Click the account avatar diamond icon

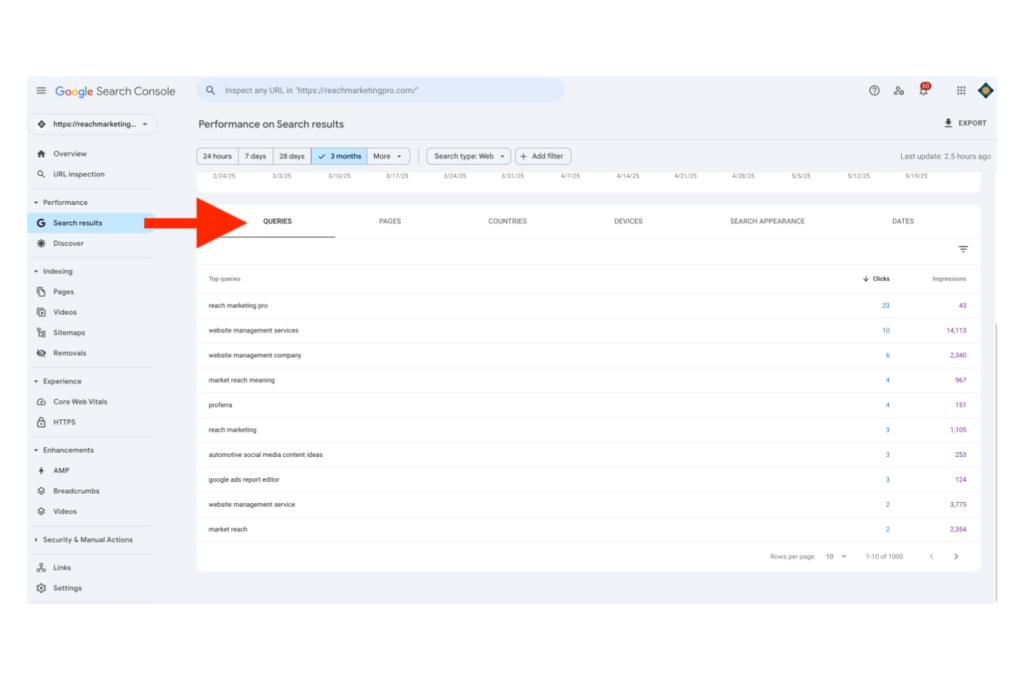pos(985,91)
